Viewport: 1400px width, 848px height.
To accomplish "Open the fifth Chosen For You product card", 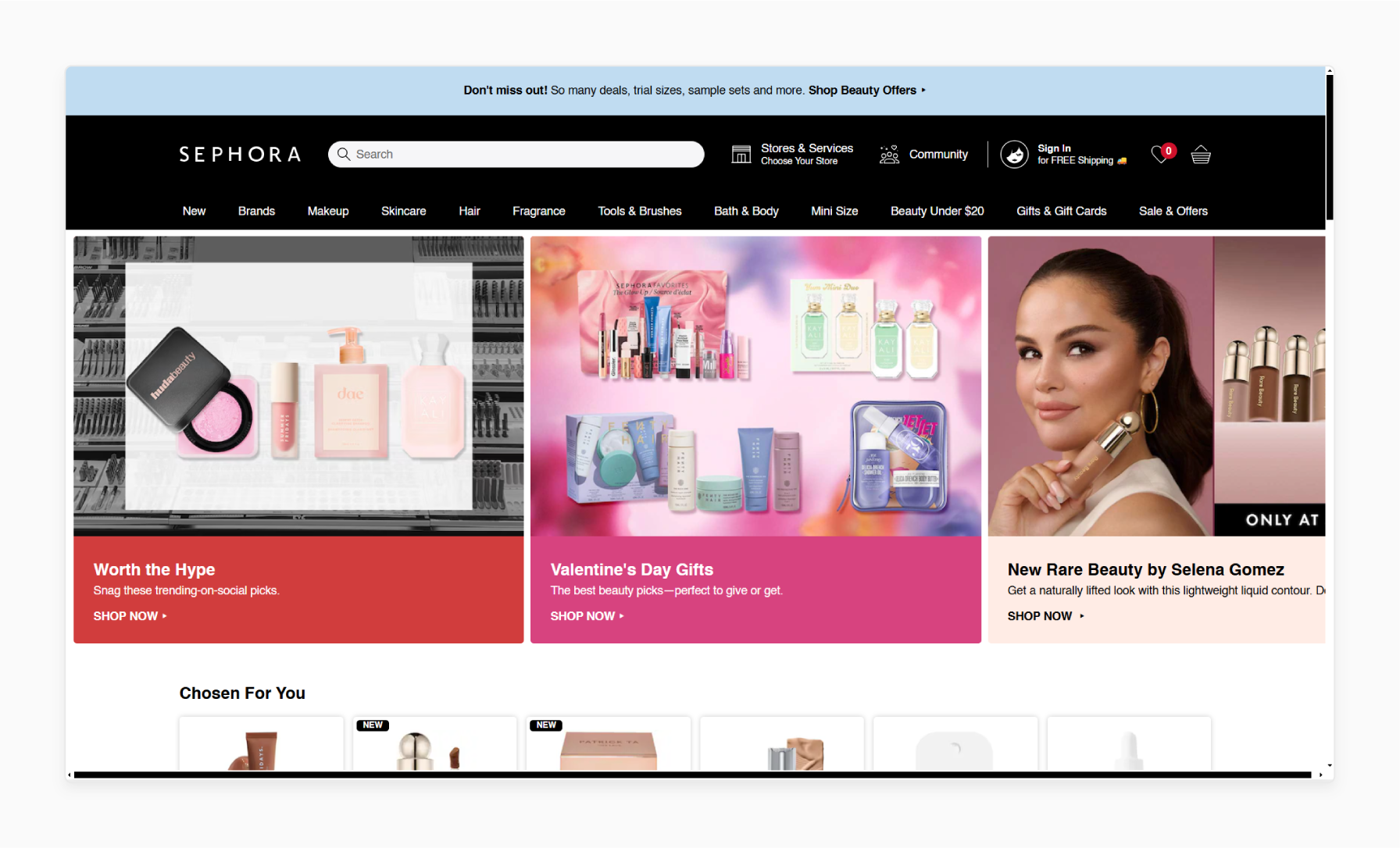I will (955, 743).
